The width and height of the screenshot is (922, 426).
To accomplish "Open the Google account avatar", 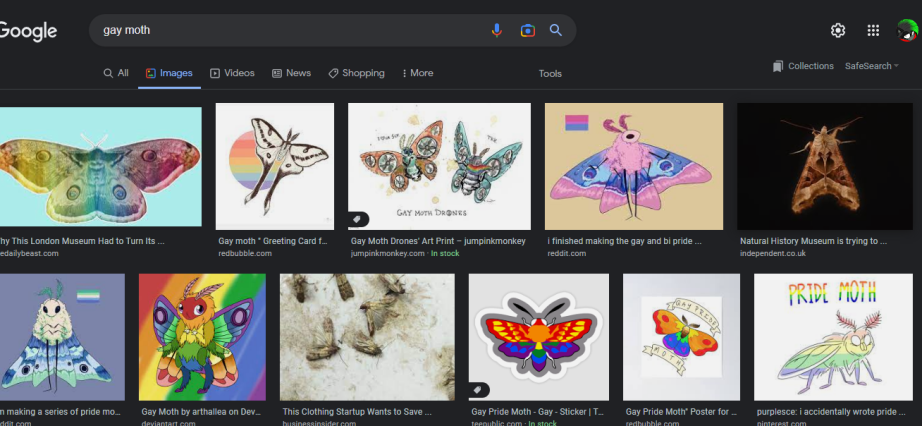I will click(908, 31).
